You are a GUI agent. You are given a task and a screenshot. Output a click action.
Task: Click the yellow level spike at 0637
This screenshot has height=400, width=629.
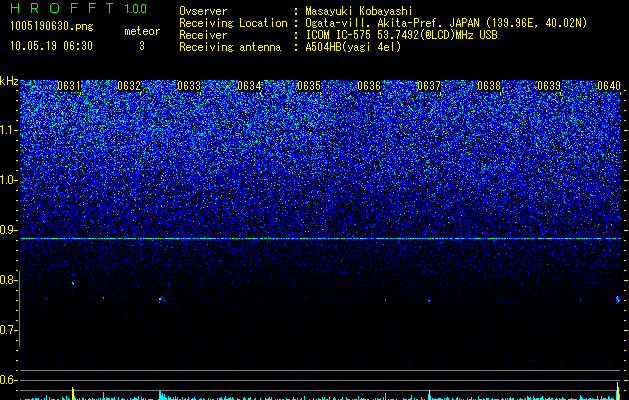pos(429,395)
